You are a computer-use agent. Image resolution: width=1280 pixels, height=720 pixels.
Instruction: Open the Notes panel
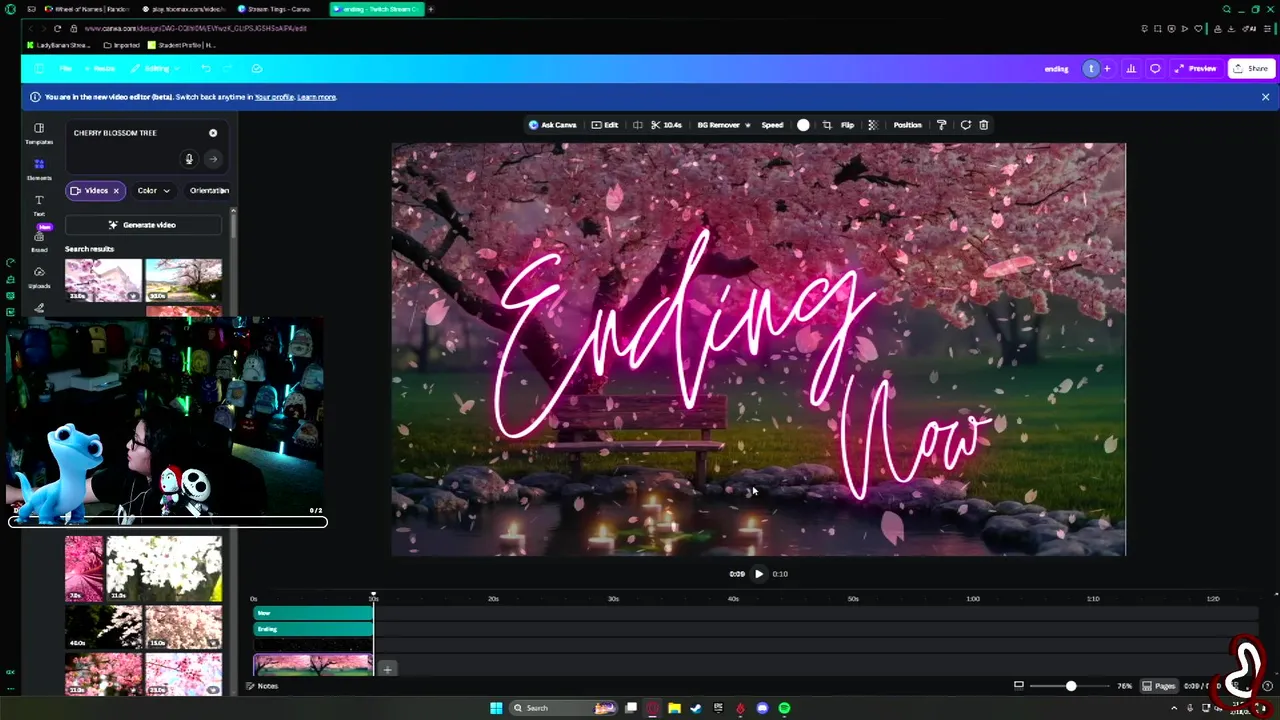[262, 686]
